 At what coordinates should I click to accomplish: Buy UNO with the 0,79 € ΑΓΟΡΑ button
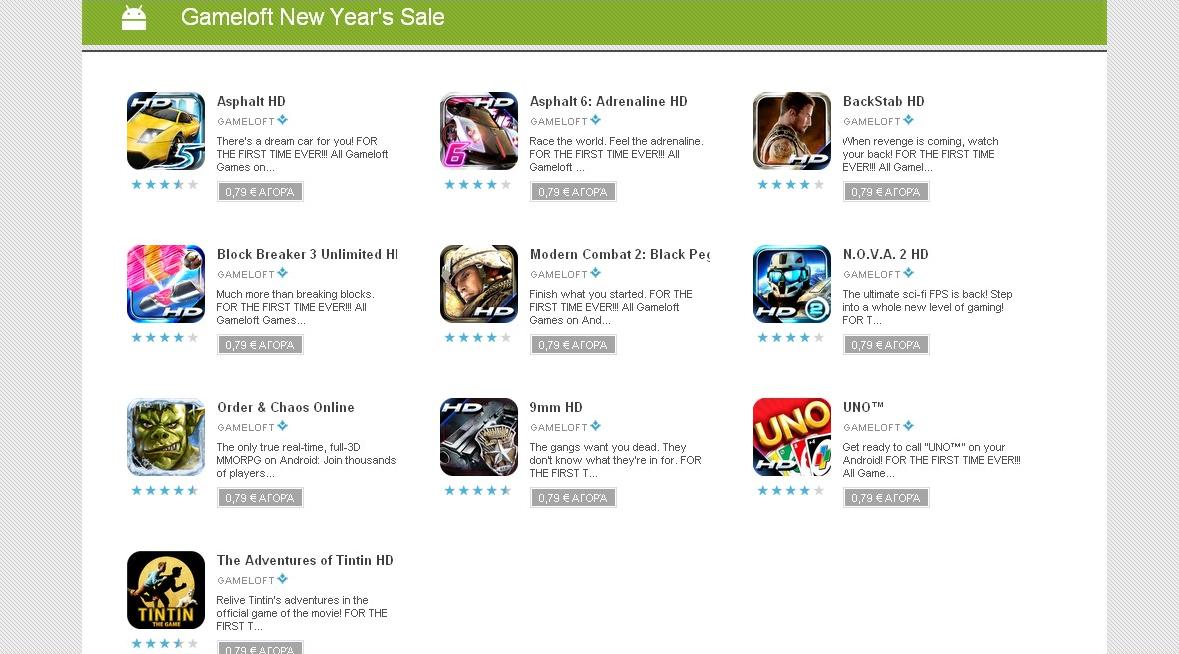886,497
